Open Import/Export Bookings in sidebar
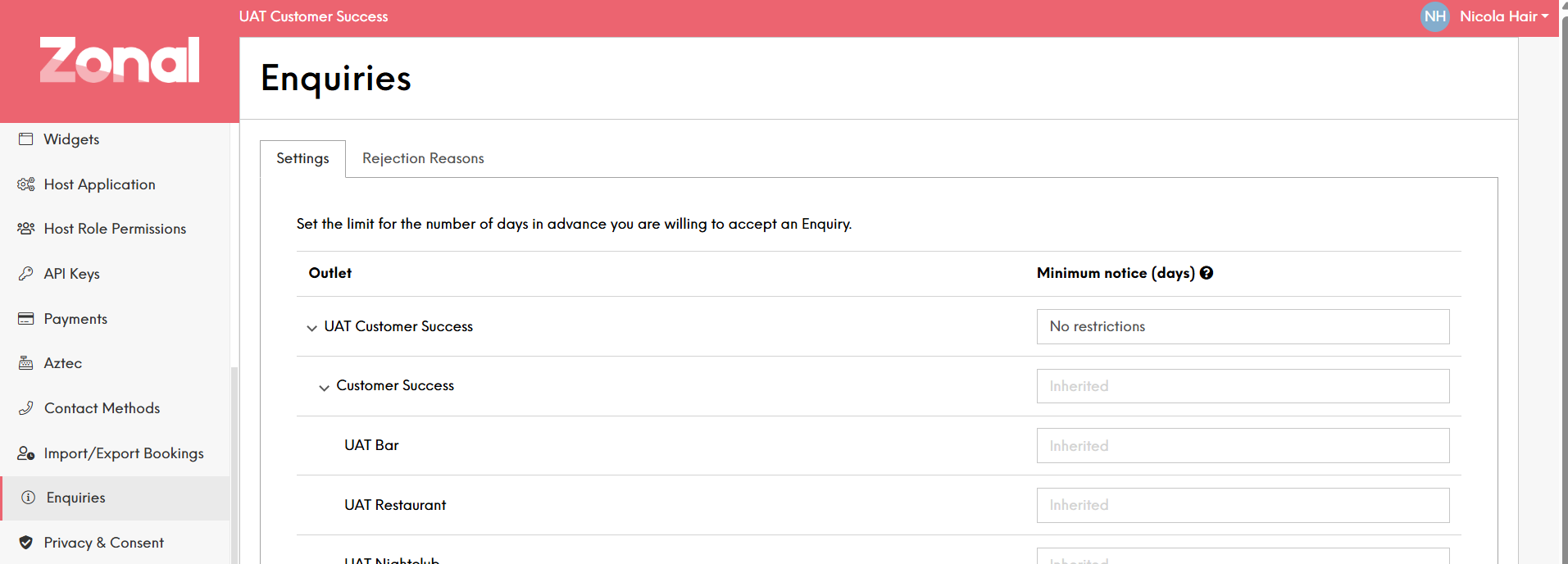The image size is (1568, 564). click(x=123, y=453)
